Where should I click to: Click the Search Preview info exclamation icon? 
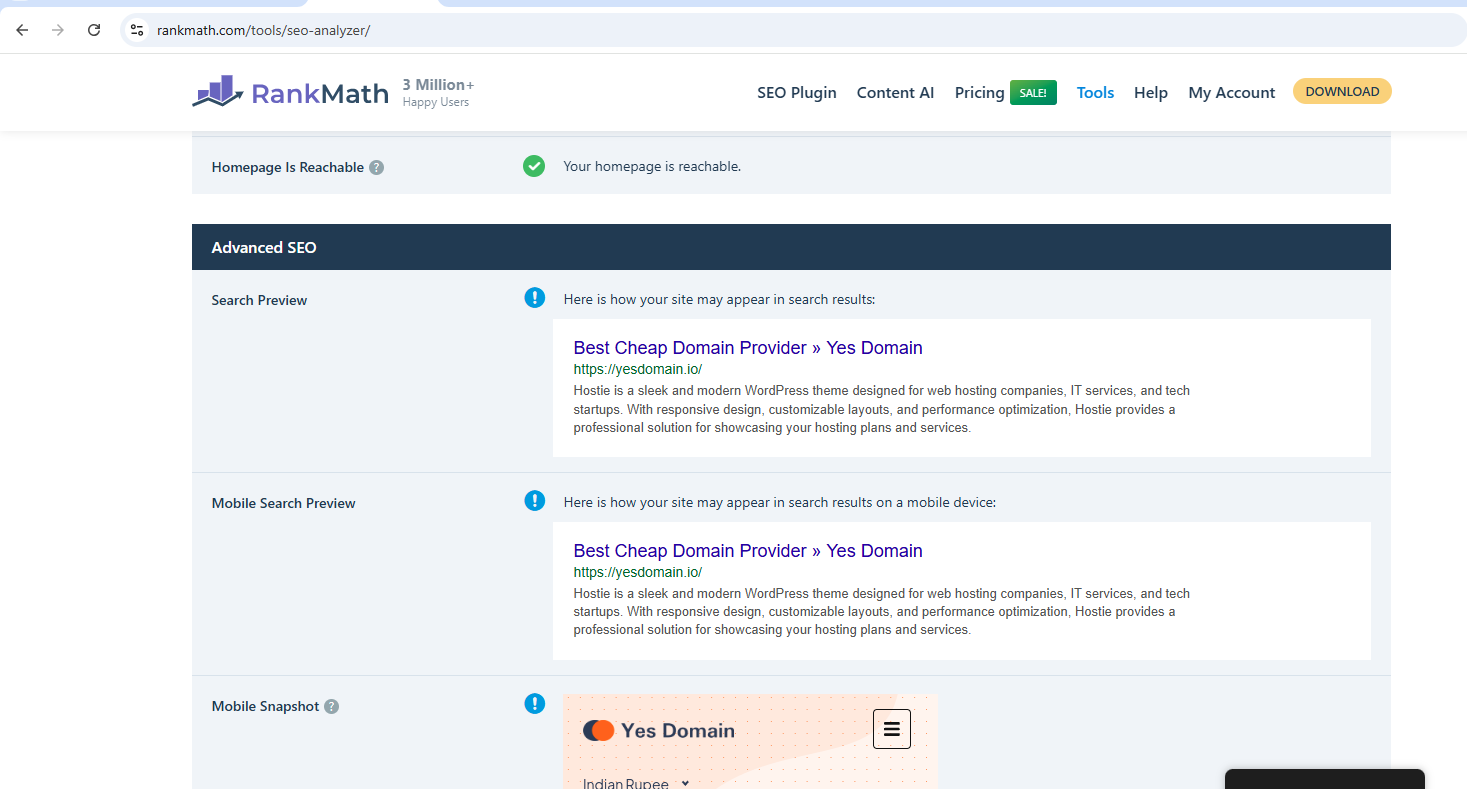(x=535, y=297)
